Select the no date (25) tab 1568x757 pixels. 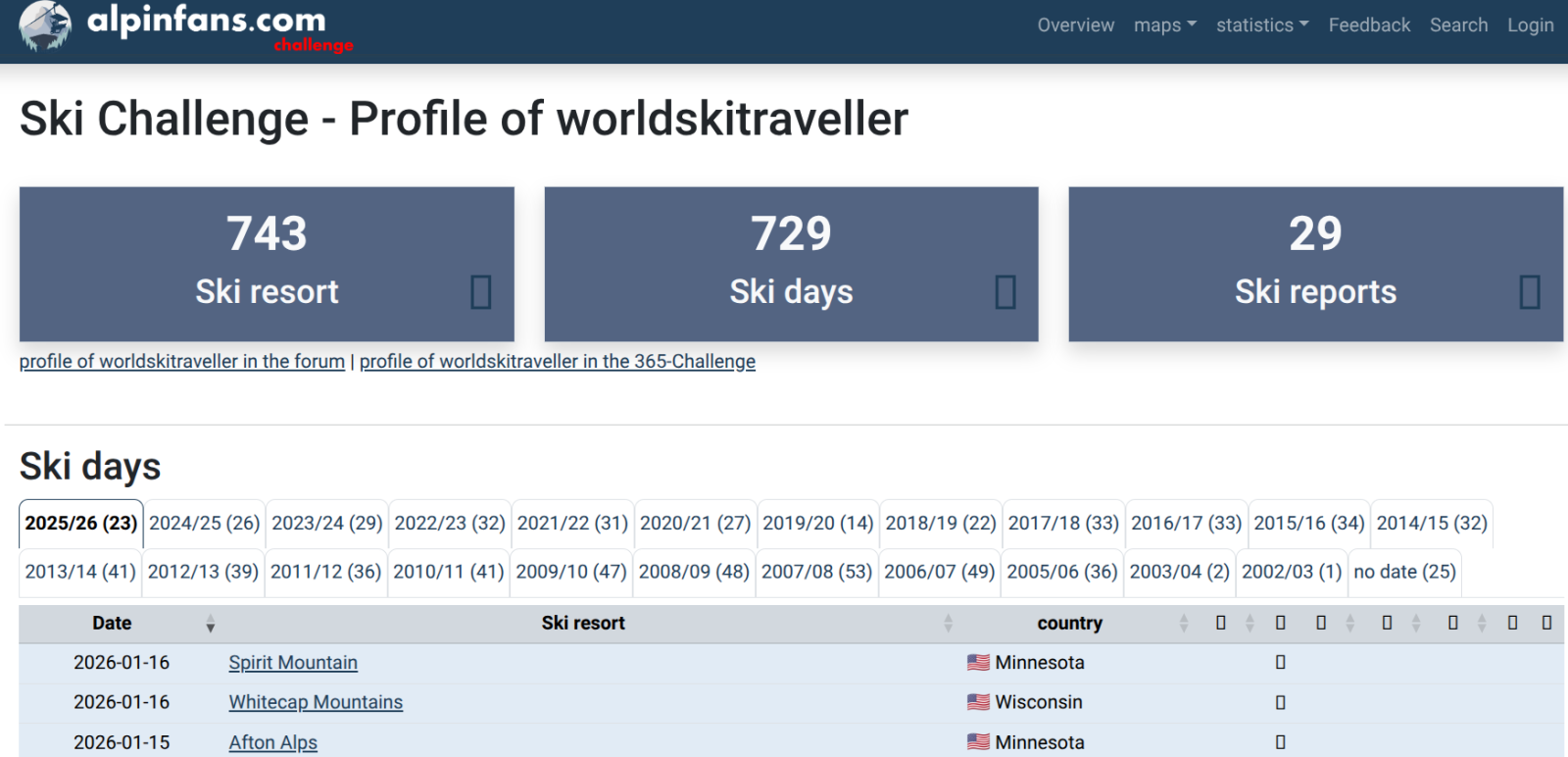pyautogui.click(x=1404, y=572)
